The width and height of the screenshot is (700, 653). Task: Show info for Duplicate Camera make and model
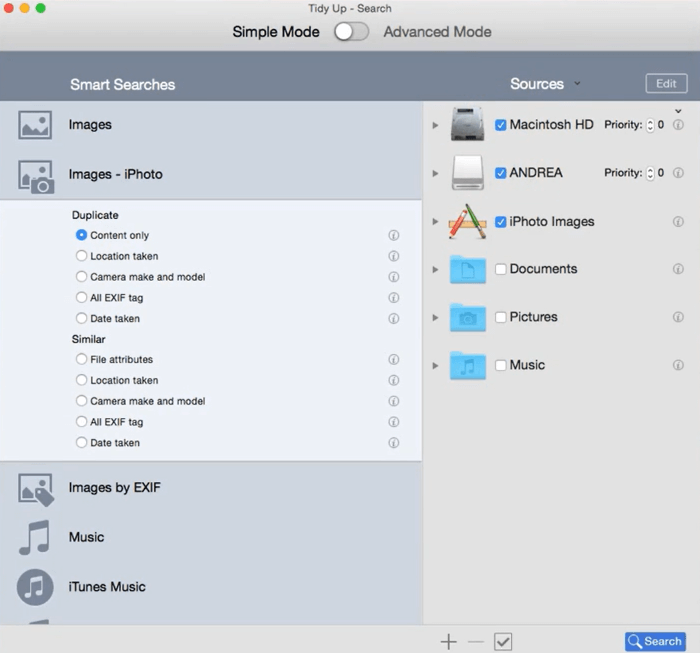click(x=393, y=277)
